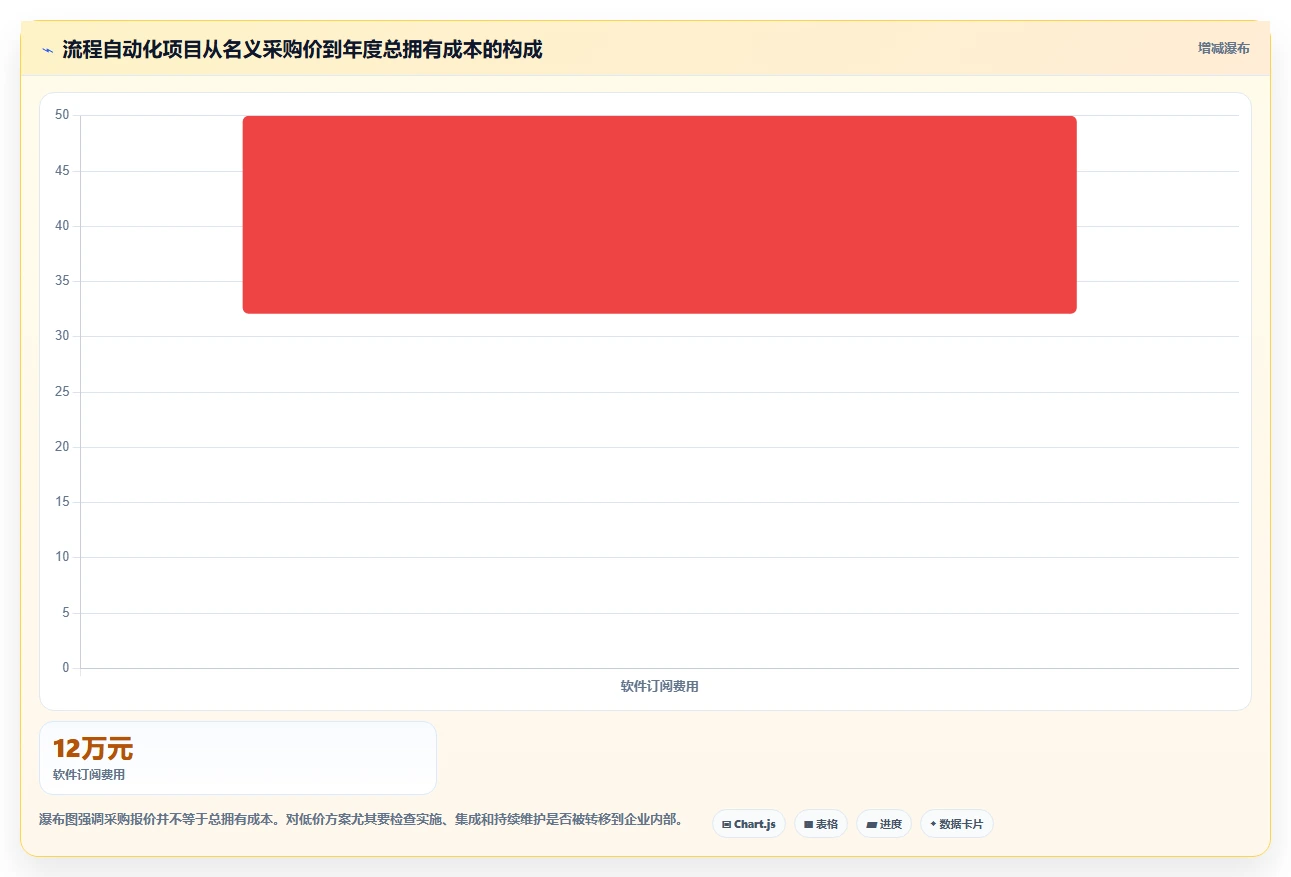The width and height of the screenshot is (1291, 877).
Task: Click the y-axis value 25
Action: [x=62, y=391]
